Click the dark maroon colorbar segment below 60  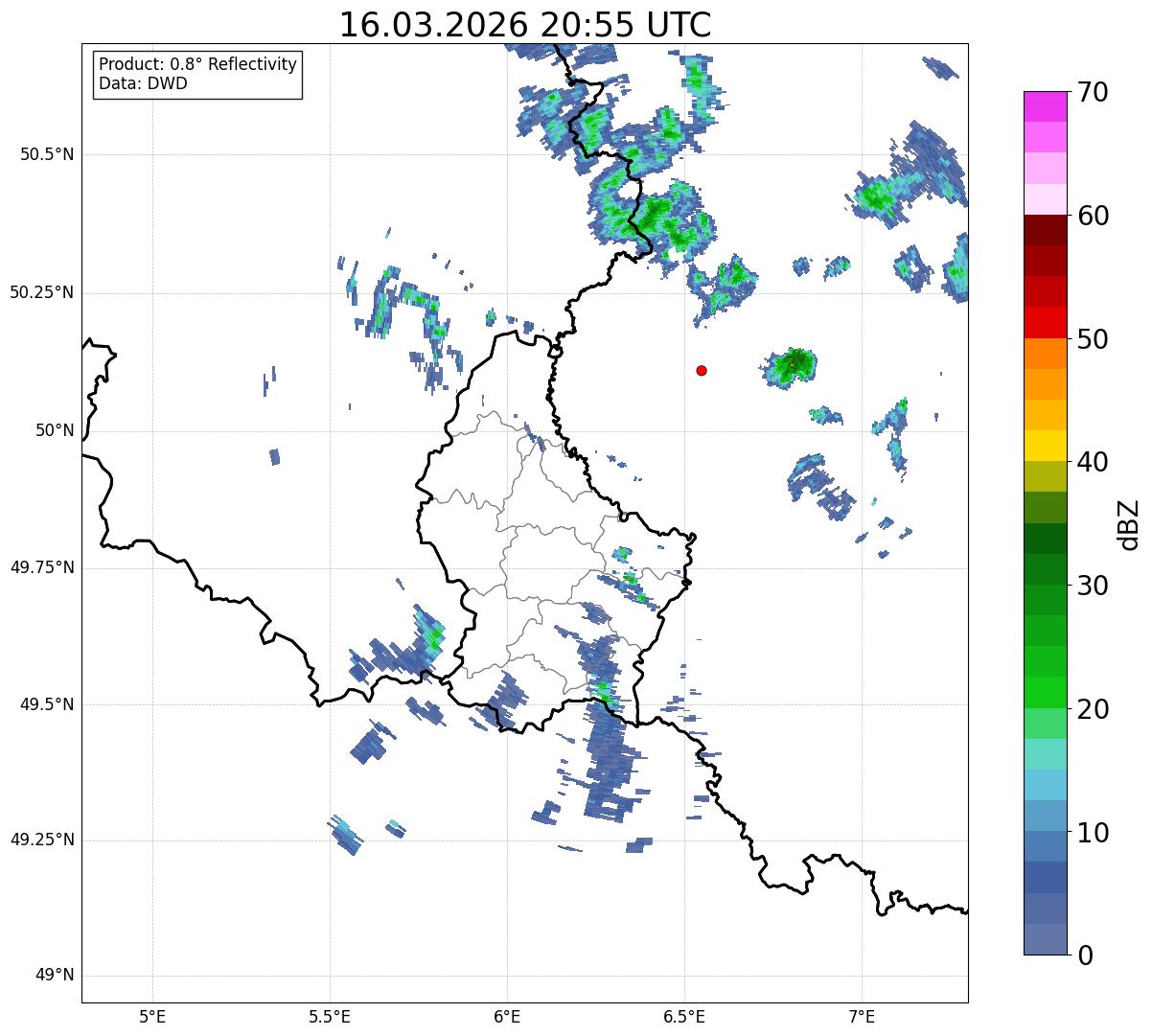(1046, 230)
